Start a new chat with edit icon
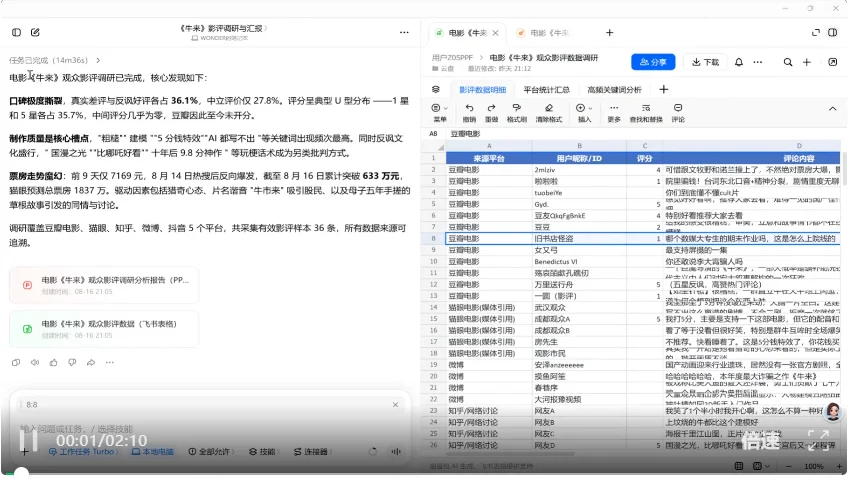 coord(35,32)
